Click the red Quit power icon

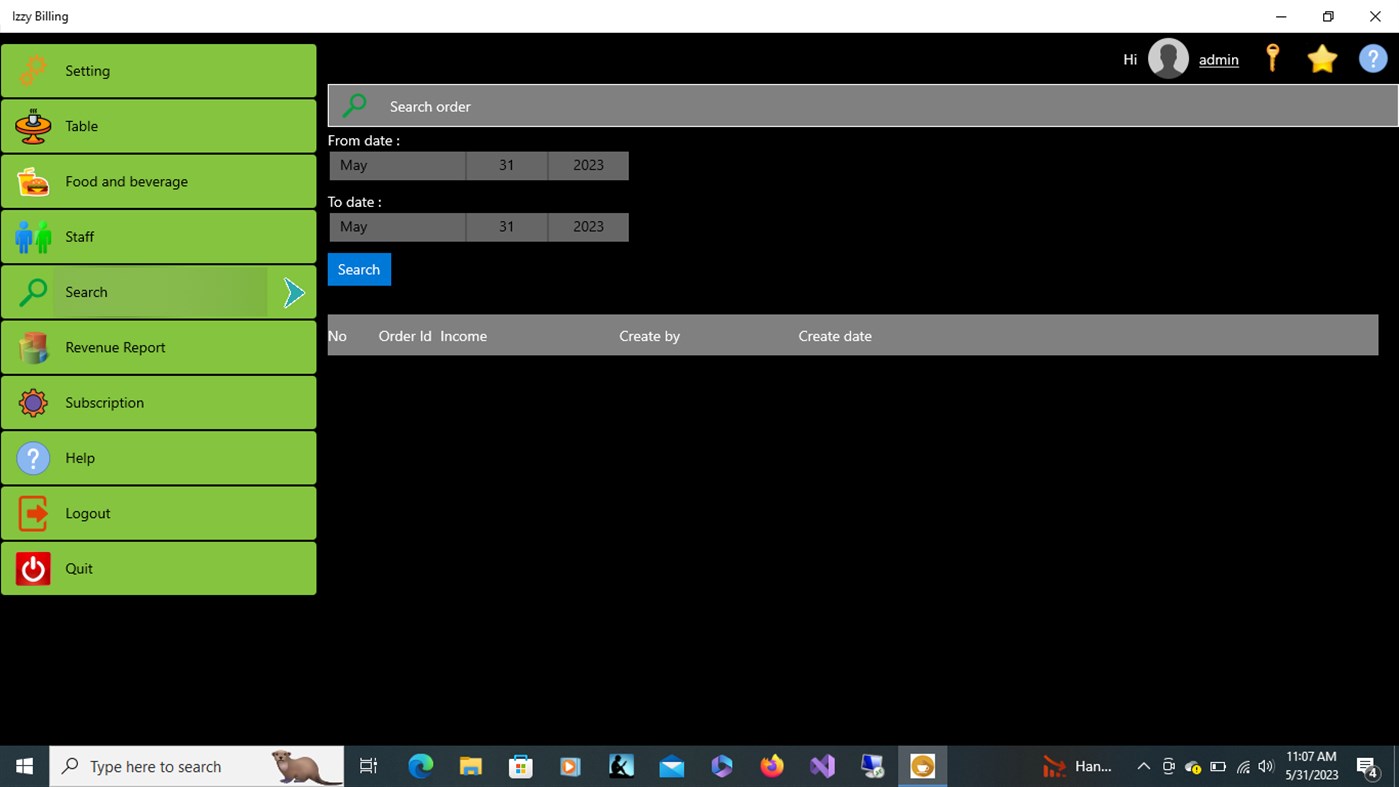(x=32, y=568)
